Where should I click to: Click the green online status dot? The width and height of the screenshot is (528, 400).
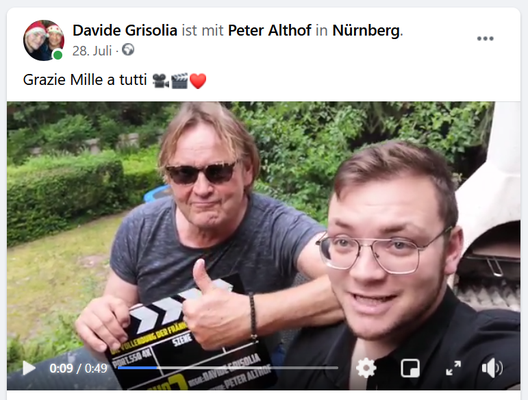[58, 55]
